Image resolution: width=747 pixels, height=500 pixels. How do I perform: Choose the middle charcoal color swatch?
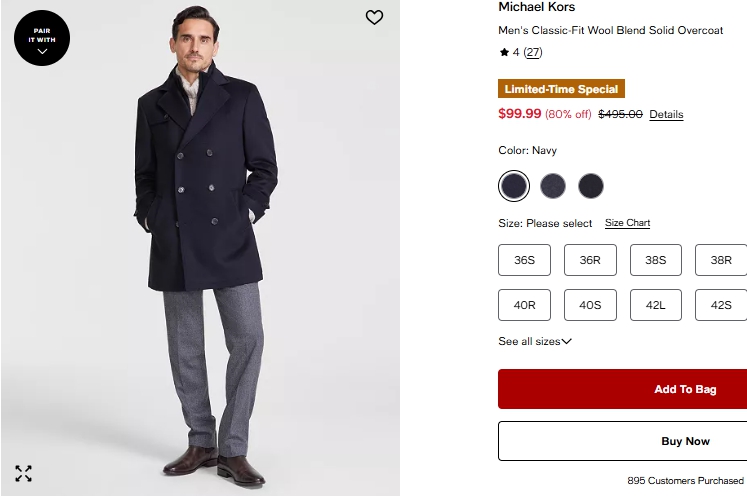553,186
